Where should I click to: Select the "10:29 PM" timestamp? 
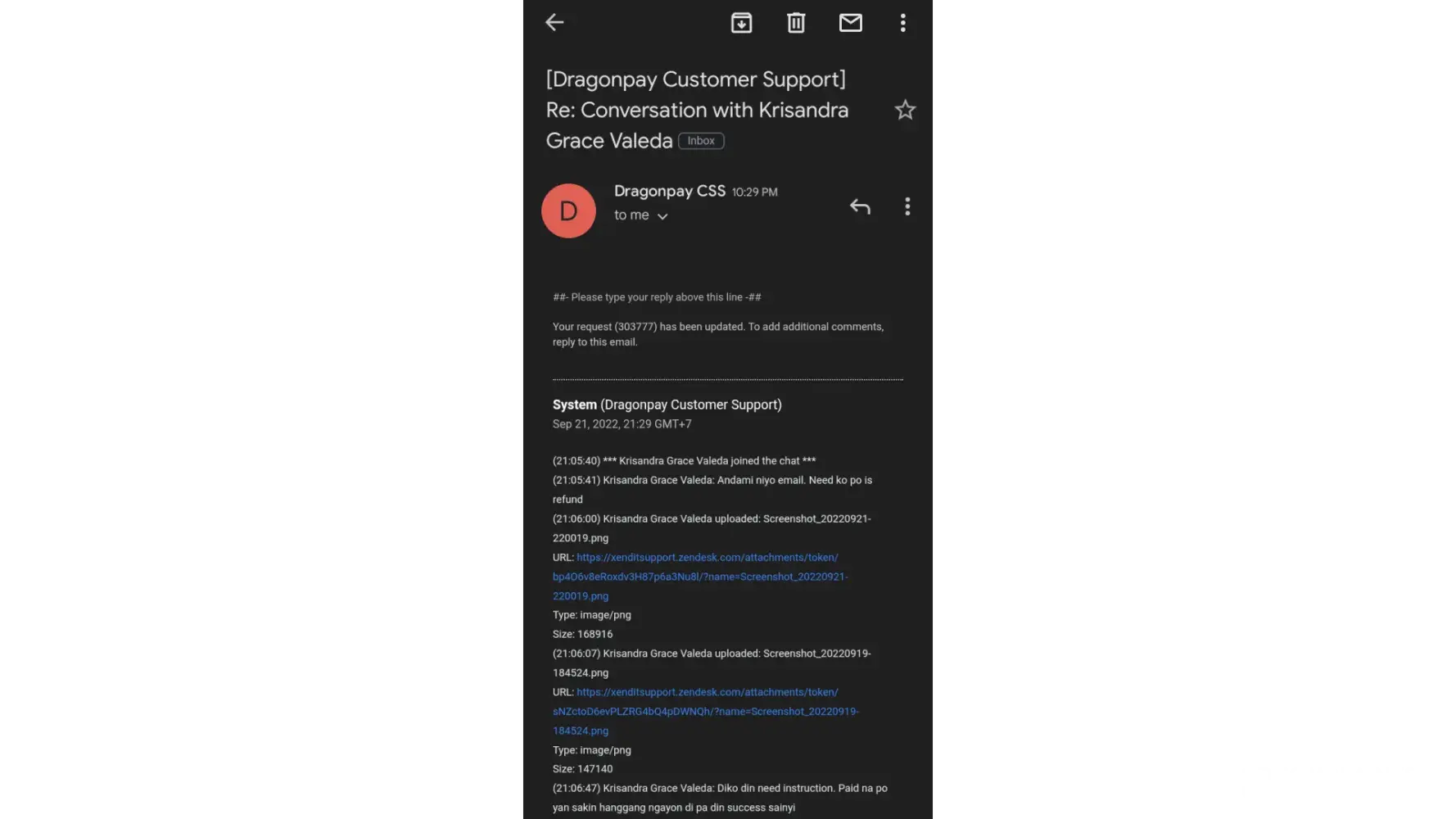[754, 192]
